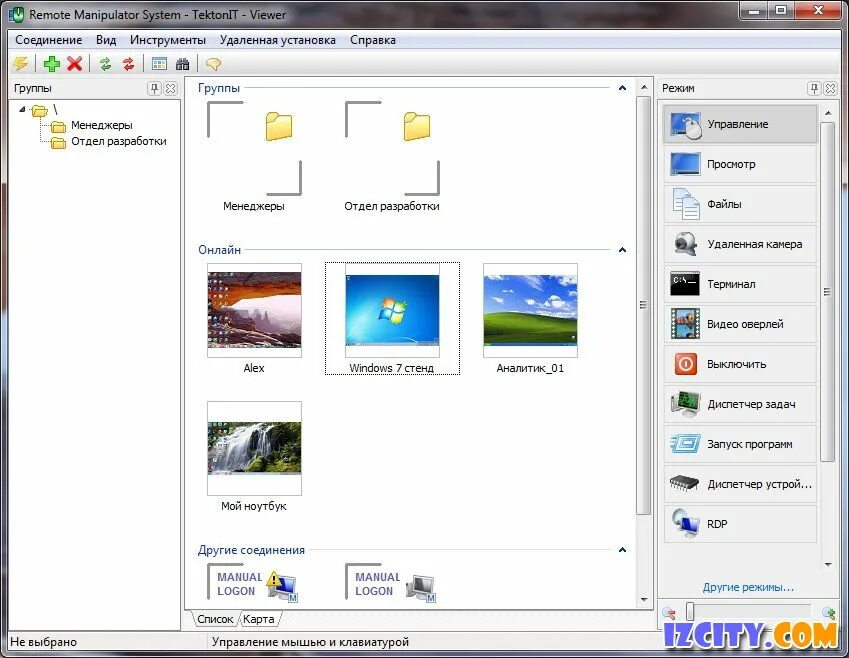Select the Удаленная камера mode
The height and width of the screenshot is (658, 849).
coord(740,244)
